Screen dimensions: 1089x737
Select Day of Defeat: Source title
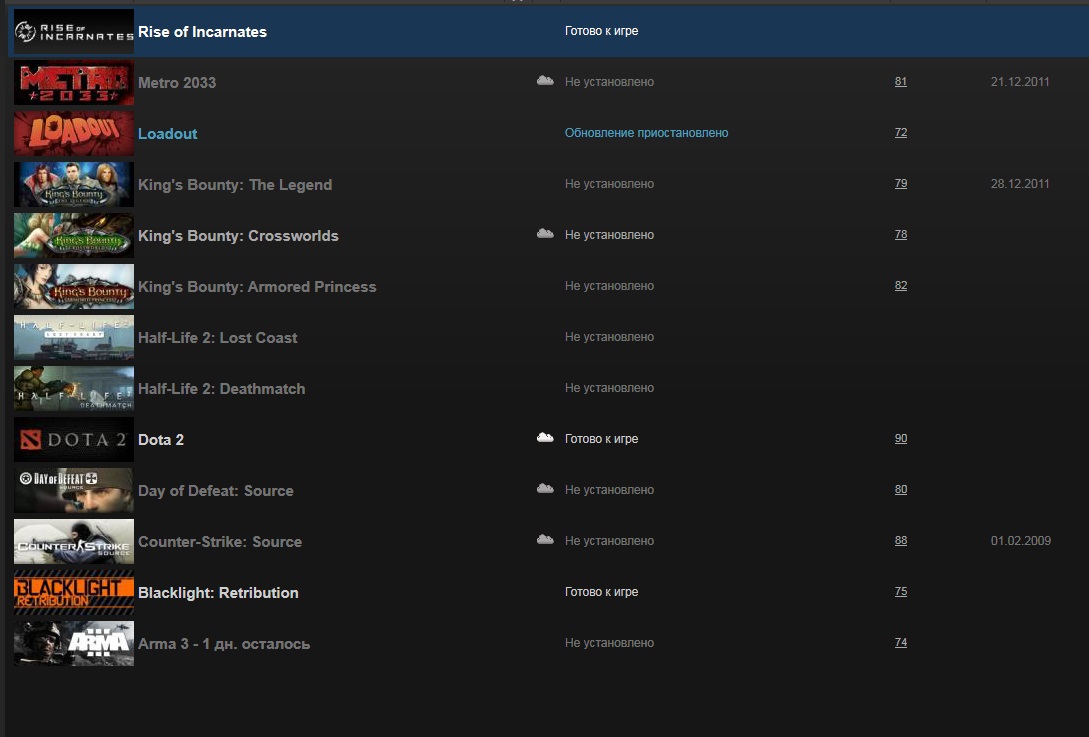pos(215,491)
